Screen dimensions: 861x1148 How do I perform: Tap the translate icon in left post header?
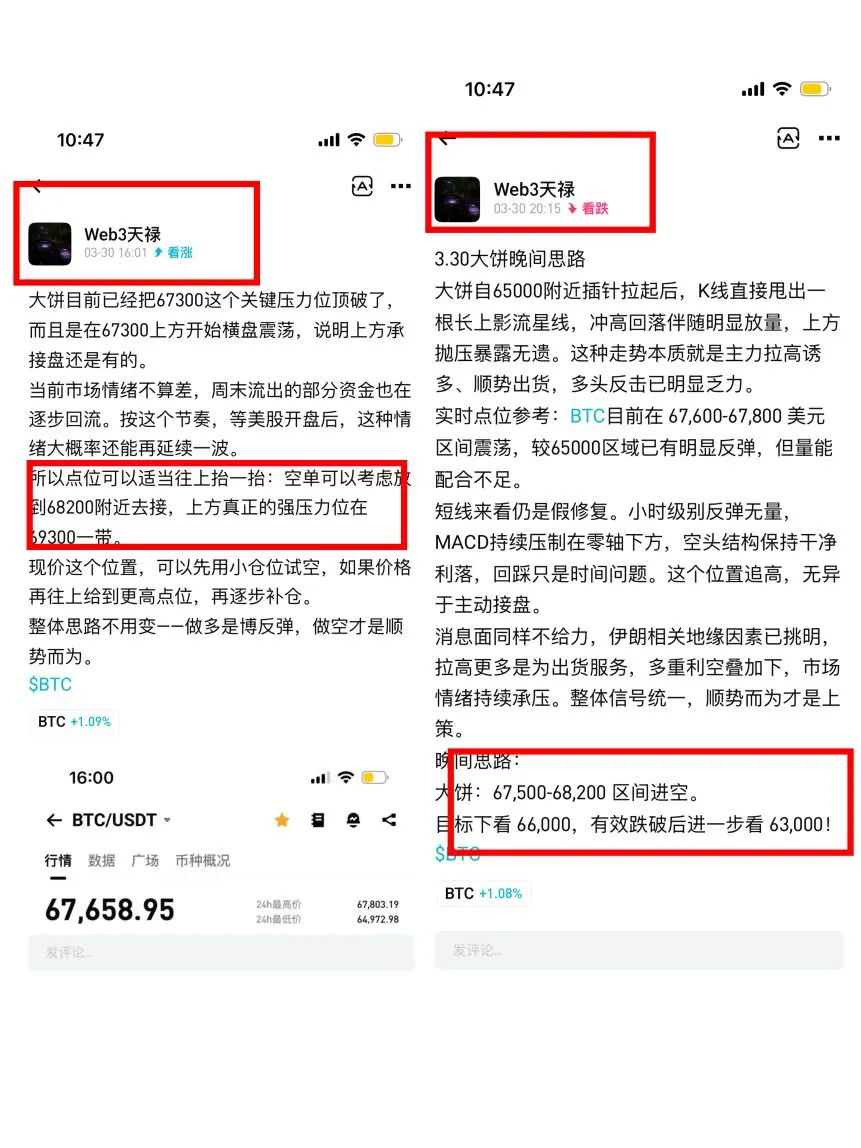tap(362, 187)
